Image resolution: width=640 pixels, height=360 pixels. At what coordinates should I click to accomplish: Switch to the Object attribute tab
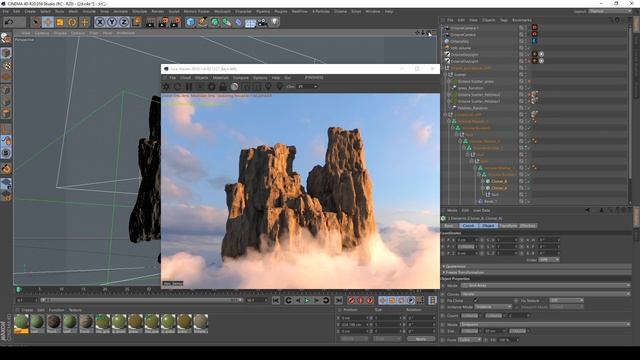(x=488, y=226)
